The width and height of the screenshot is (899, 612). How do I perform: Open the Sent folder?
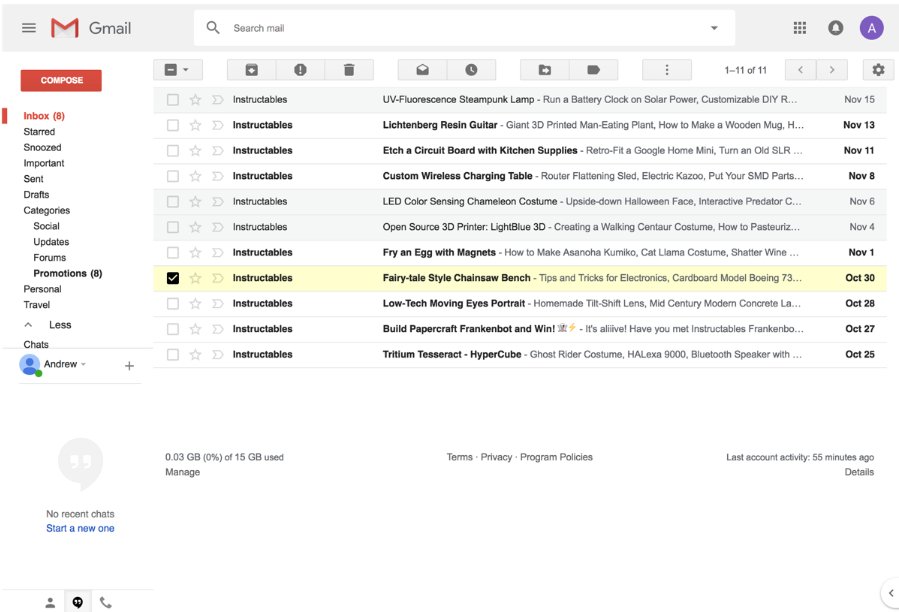tap(33, 179)
